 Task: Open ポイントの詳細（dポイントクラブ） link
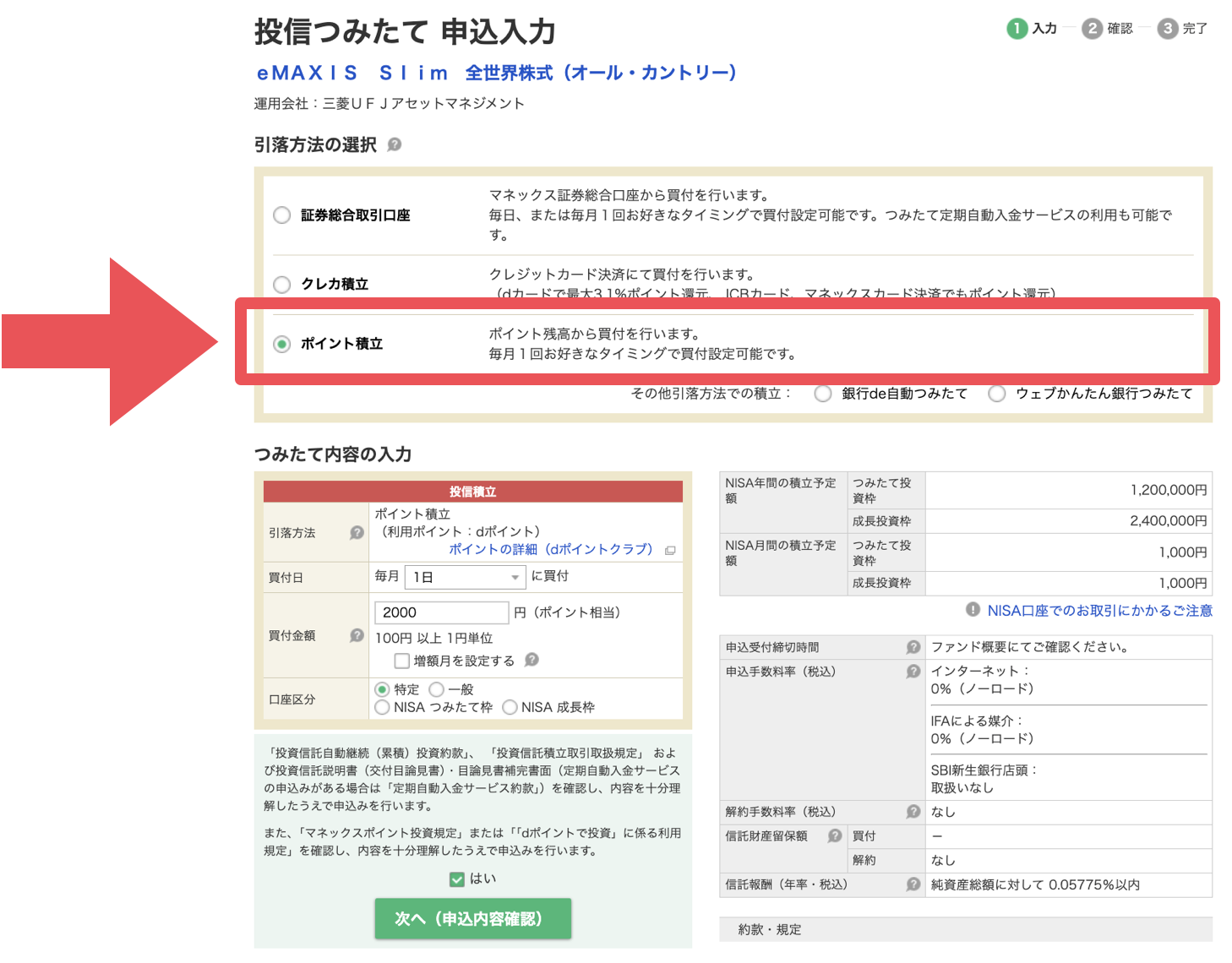(x=551, y=549)
